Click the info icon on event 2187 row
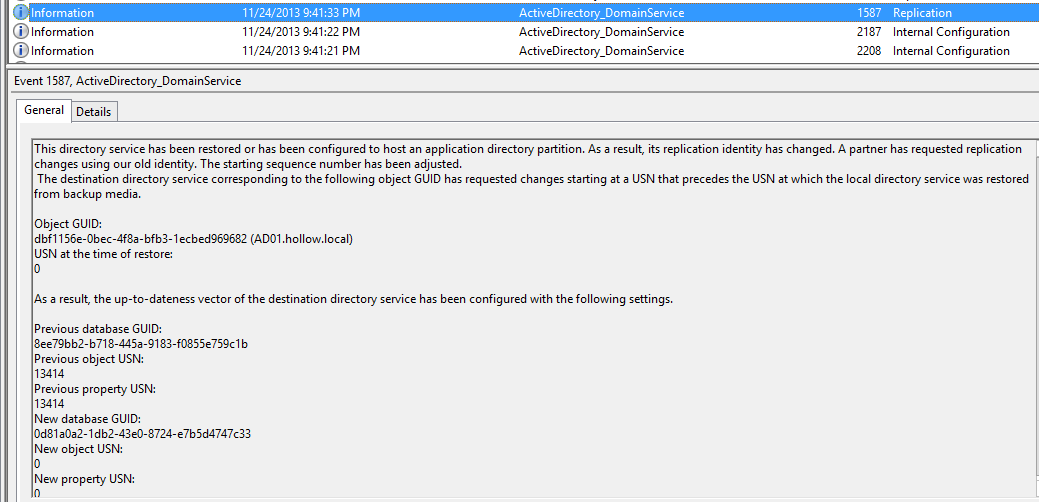Image resolution: width=1039 pixels, height=502 pixels. [x=21, y=32]
